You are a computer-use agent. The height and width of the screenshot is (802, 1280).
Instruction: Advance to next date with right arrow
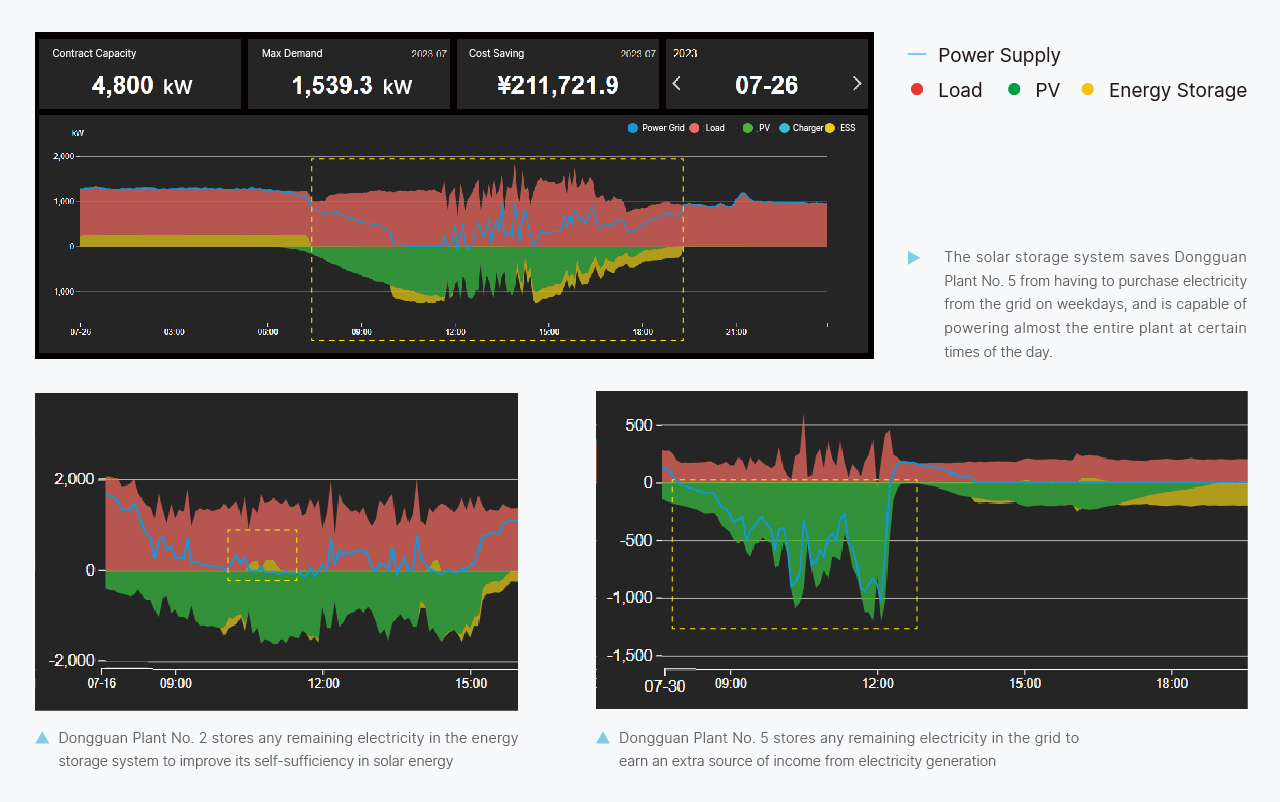click(x=856, y=84)
